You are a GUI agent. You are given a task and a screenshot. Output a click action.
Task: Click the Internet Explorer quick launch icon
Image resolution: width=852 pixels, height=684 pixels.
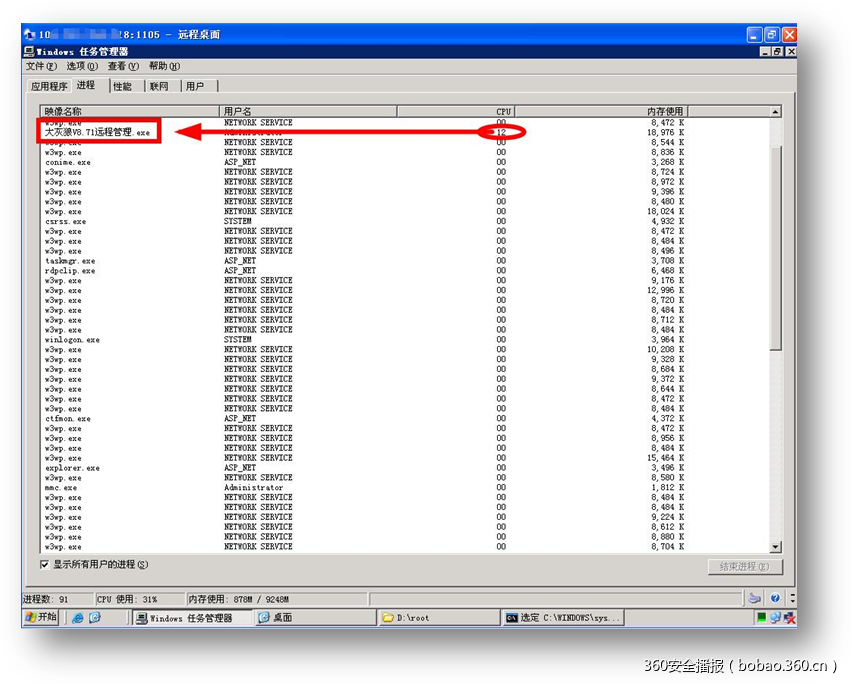pos(78,618)
